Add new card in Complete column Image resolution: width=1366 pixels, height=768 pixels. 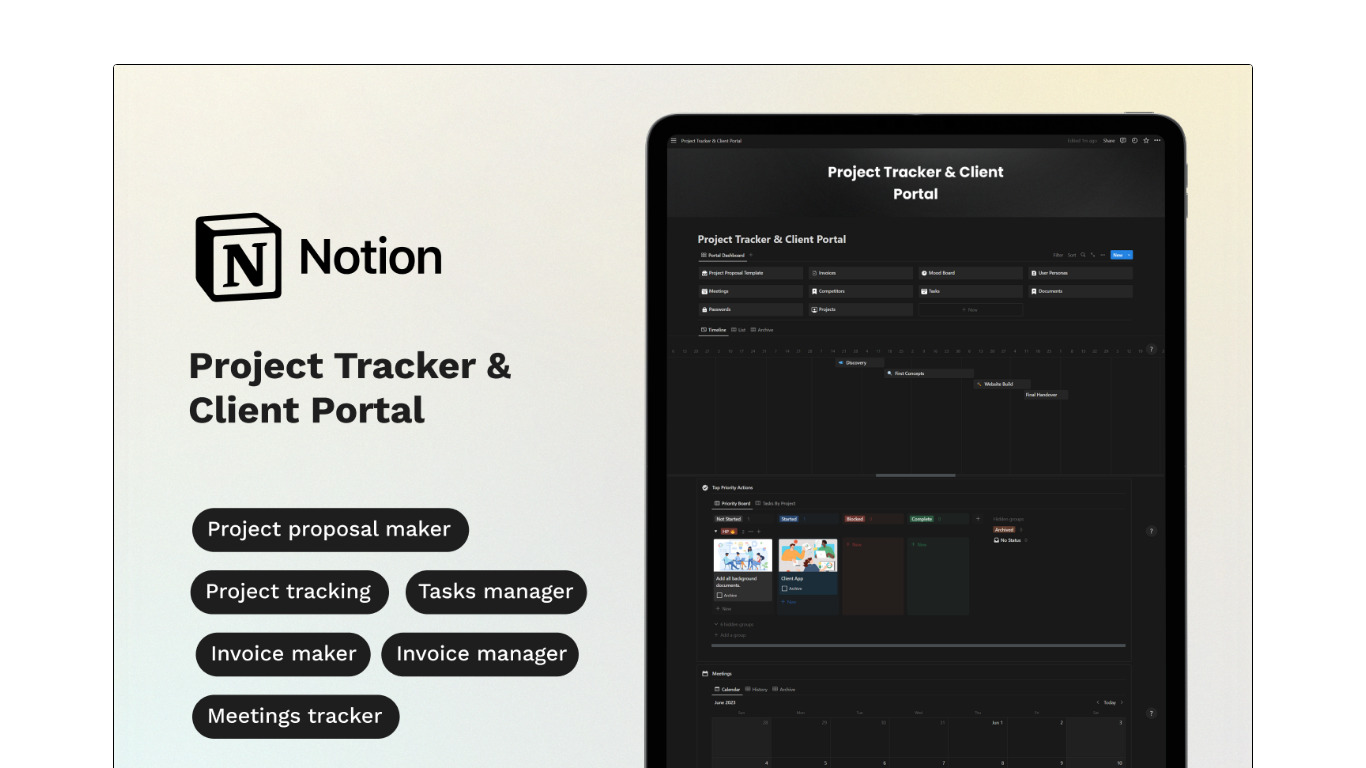click(919, 545)
